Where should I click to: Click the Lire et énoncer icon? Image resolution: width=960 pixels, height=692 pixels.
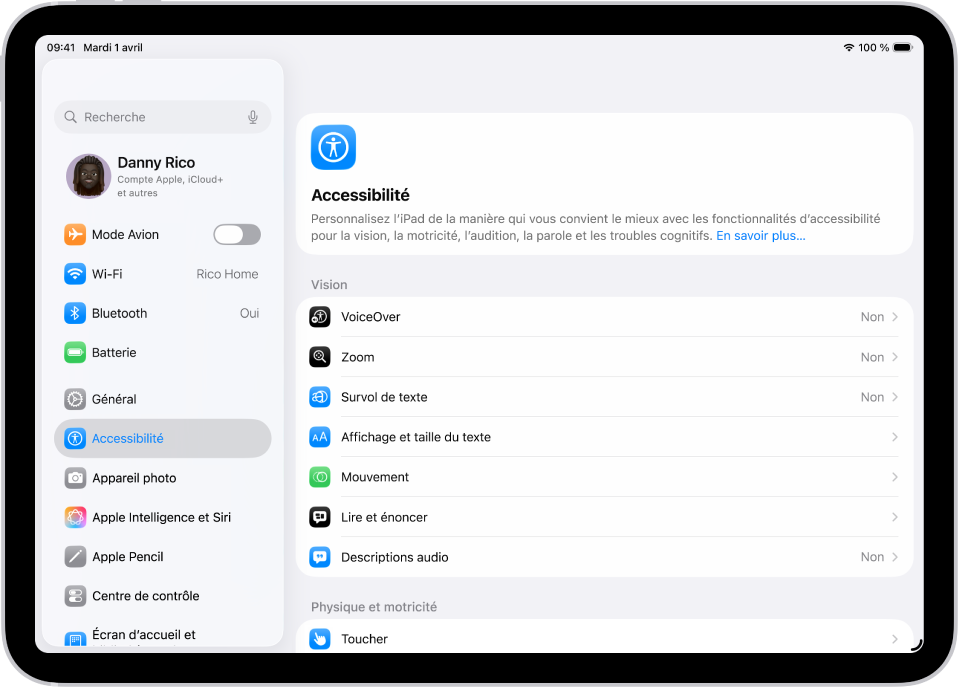point(320,517)
